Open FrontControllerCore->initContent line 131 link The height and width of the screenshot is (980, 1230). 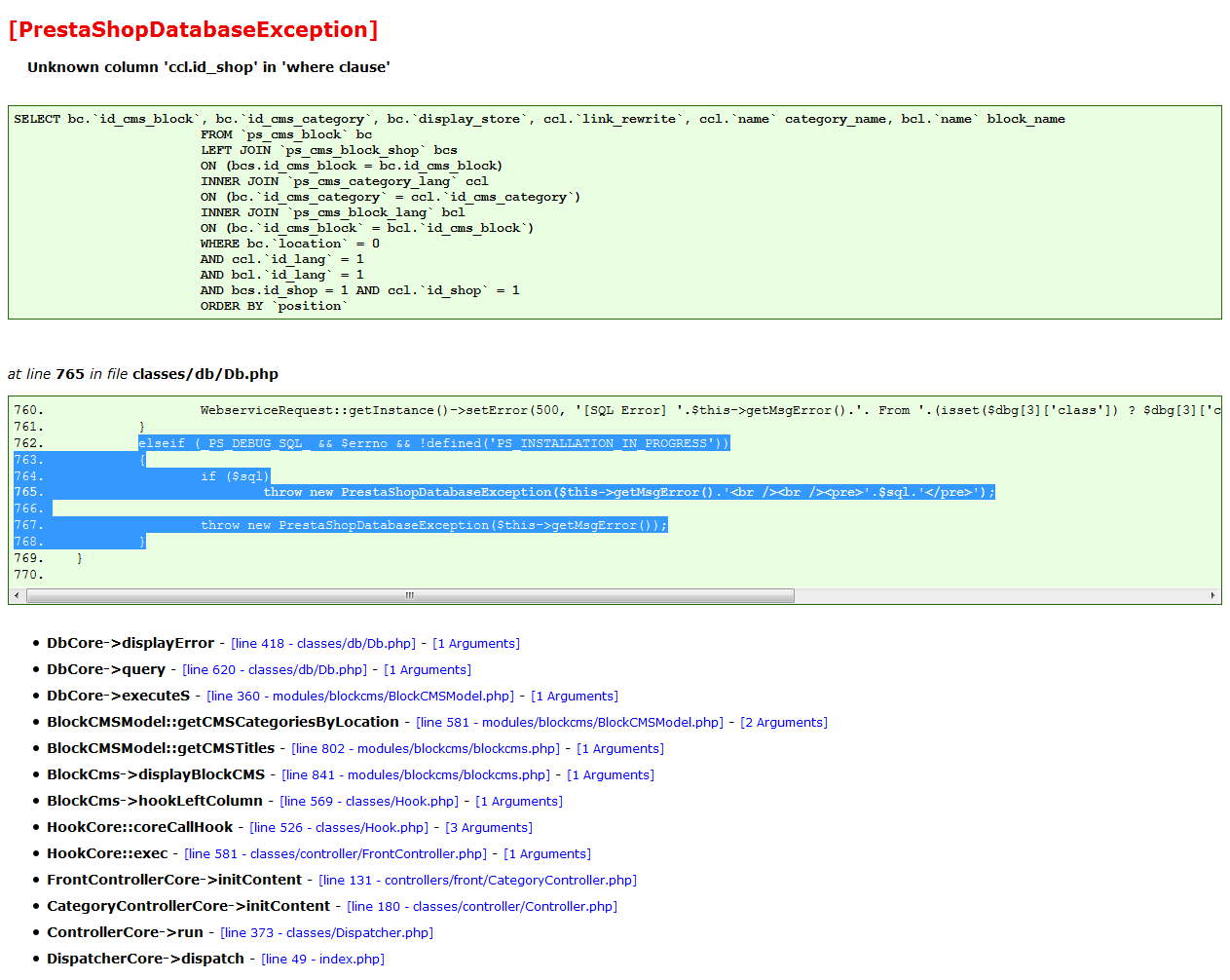(x=477, y=881)
